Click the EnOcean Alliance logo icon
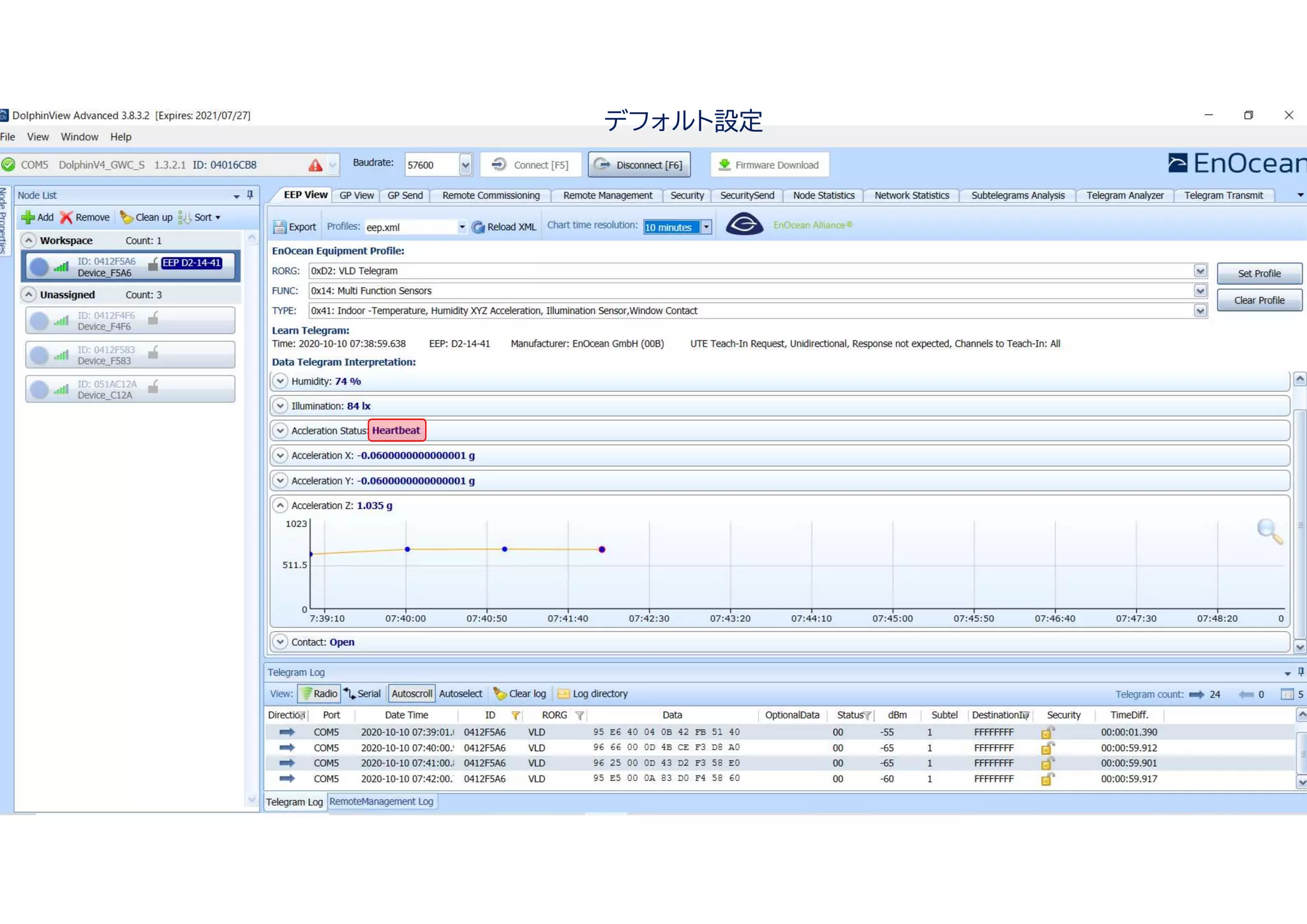 click(744, 225)
